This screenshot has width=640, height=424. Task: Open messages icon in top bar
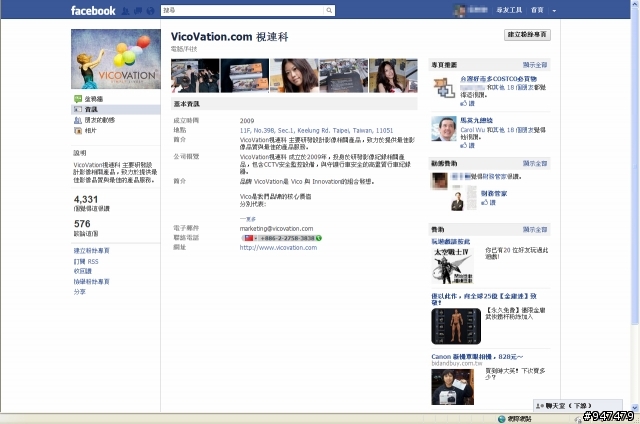[x=138, y=11]
